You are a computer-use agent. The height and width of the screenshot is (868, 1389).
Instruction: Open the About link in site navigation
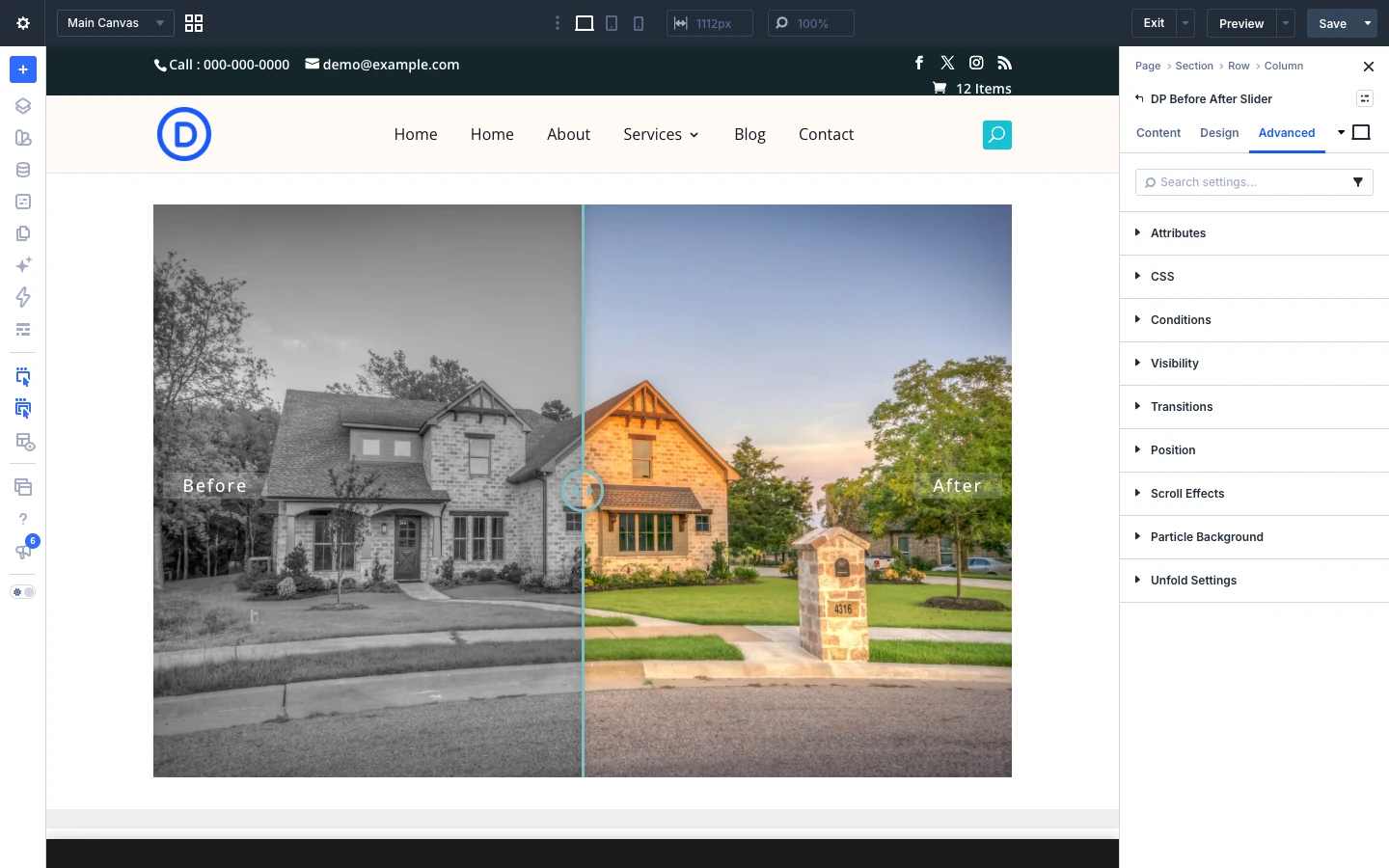pyautogui.click(x=568, y=134)
